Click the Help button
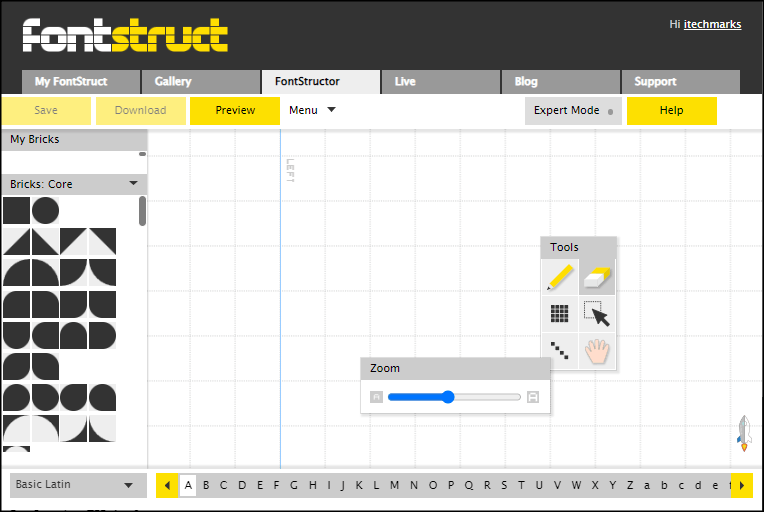Screen dimensions: 764x512 (671, 111)
